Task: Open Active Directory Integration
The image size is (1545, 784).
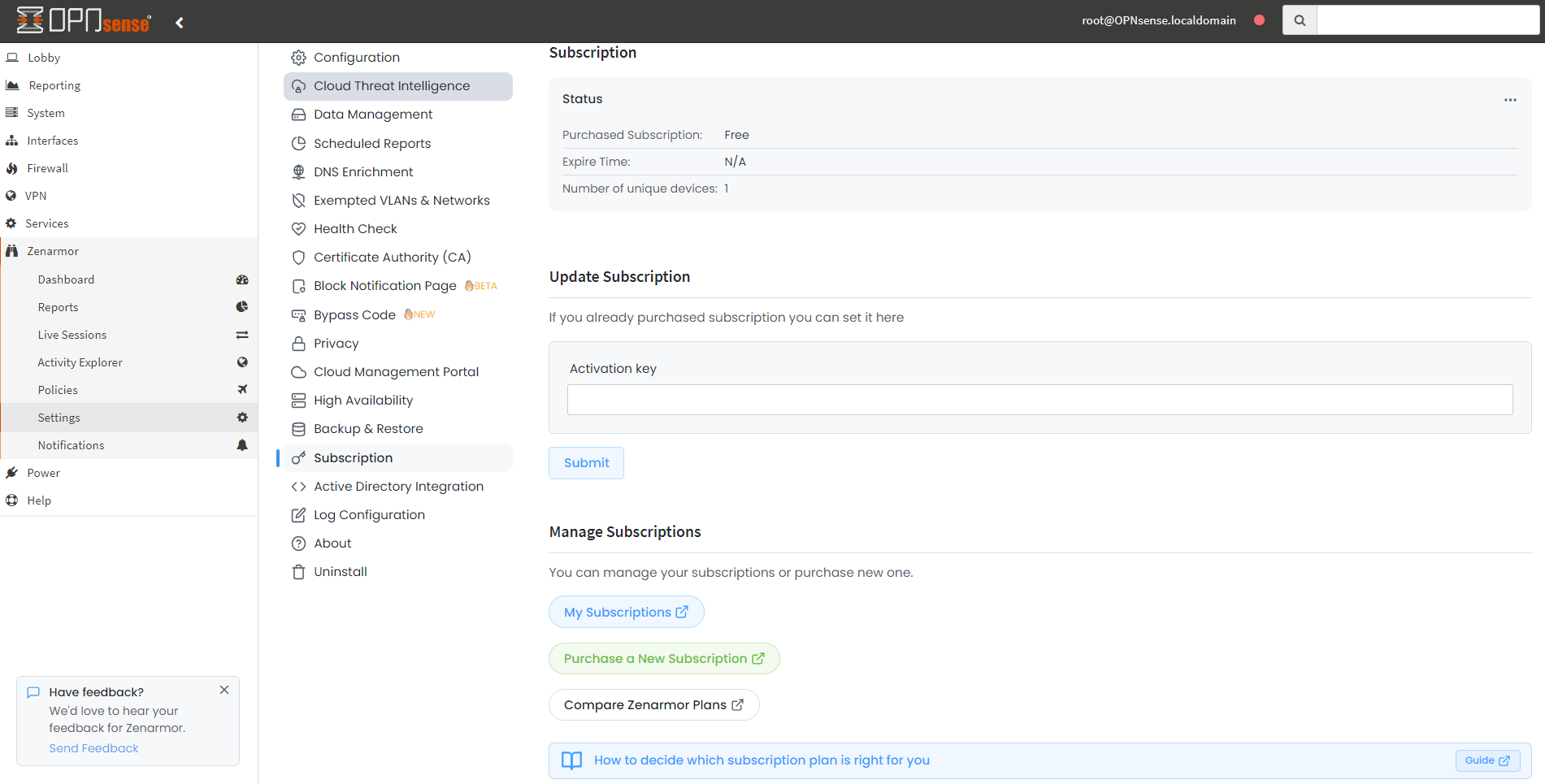Action: [x=398, y=487]
